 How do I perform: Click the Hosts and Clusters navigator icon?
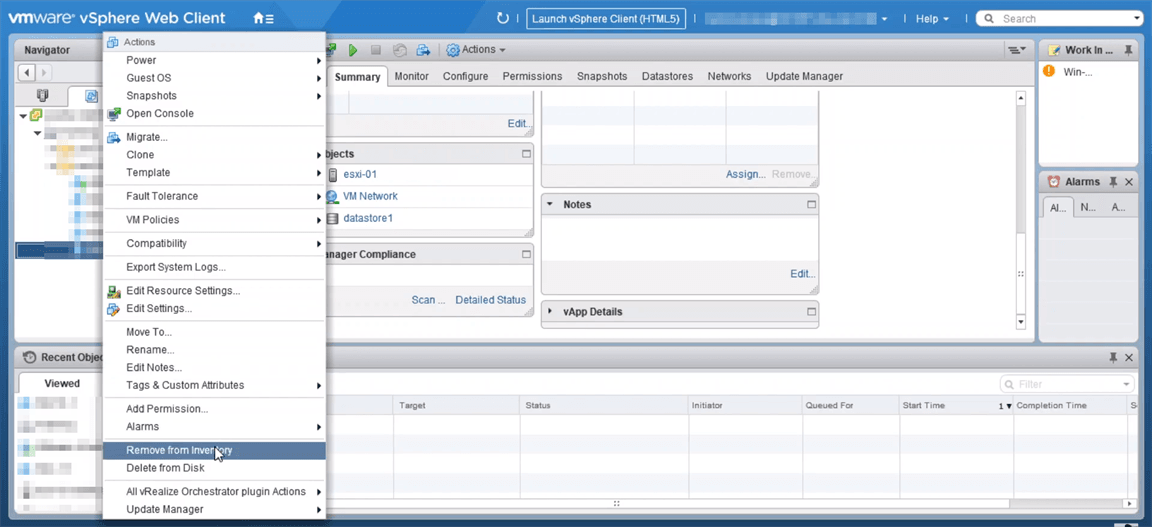tap(42, 96)
